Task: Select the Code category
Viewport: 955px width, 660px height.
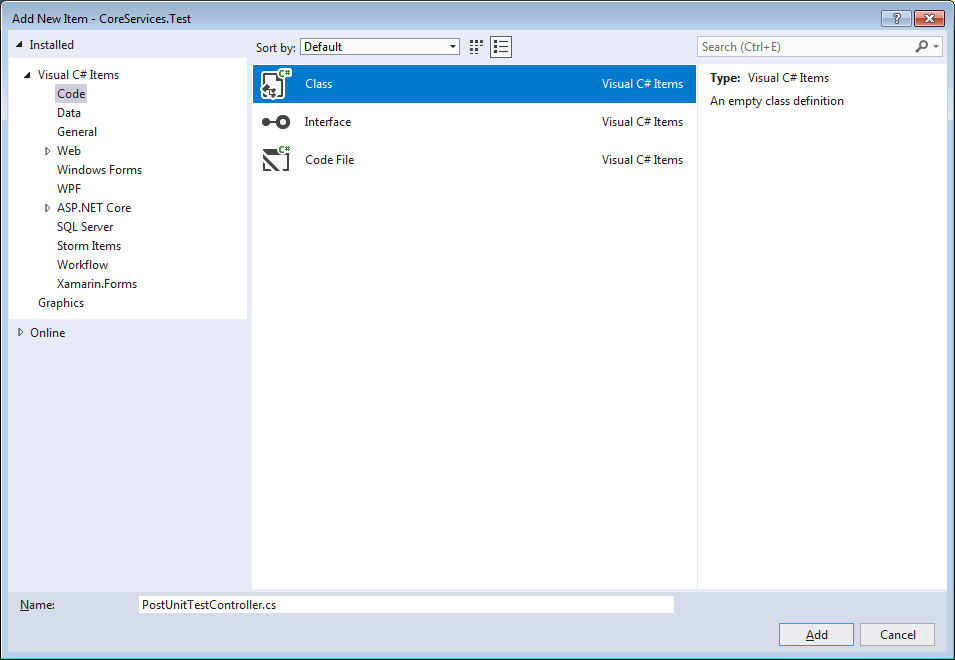Action: tap(71, 94)
